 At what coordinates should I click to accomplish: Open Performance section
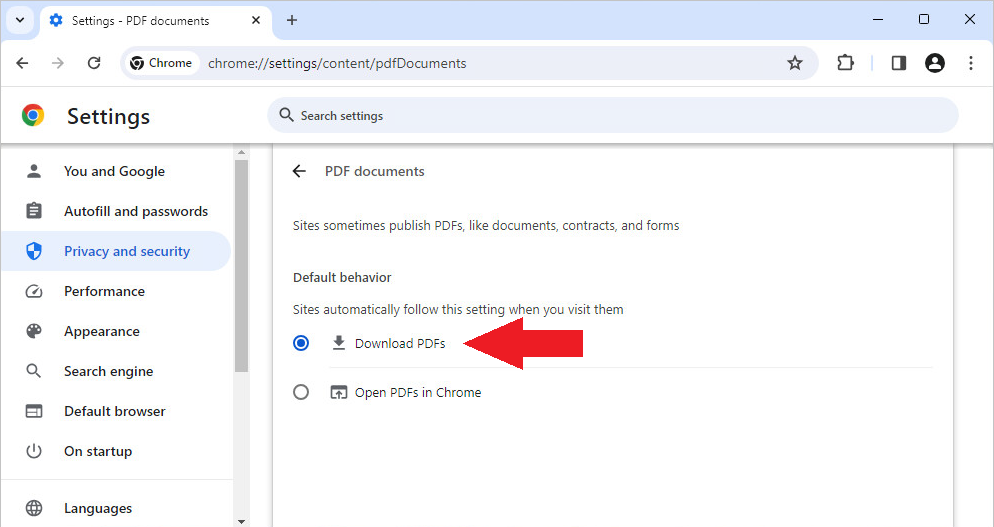tap(115, 291)
